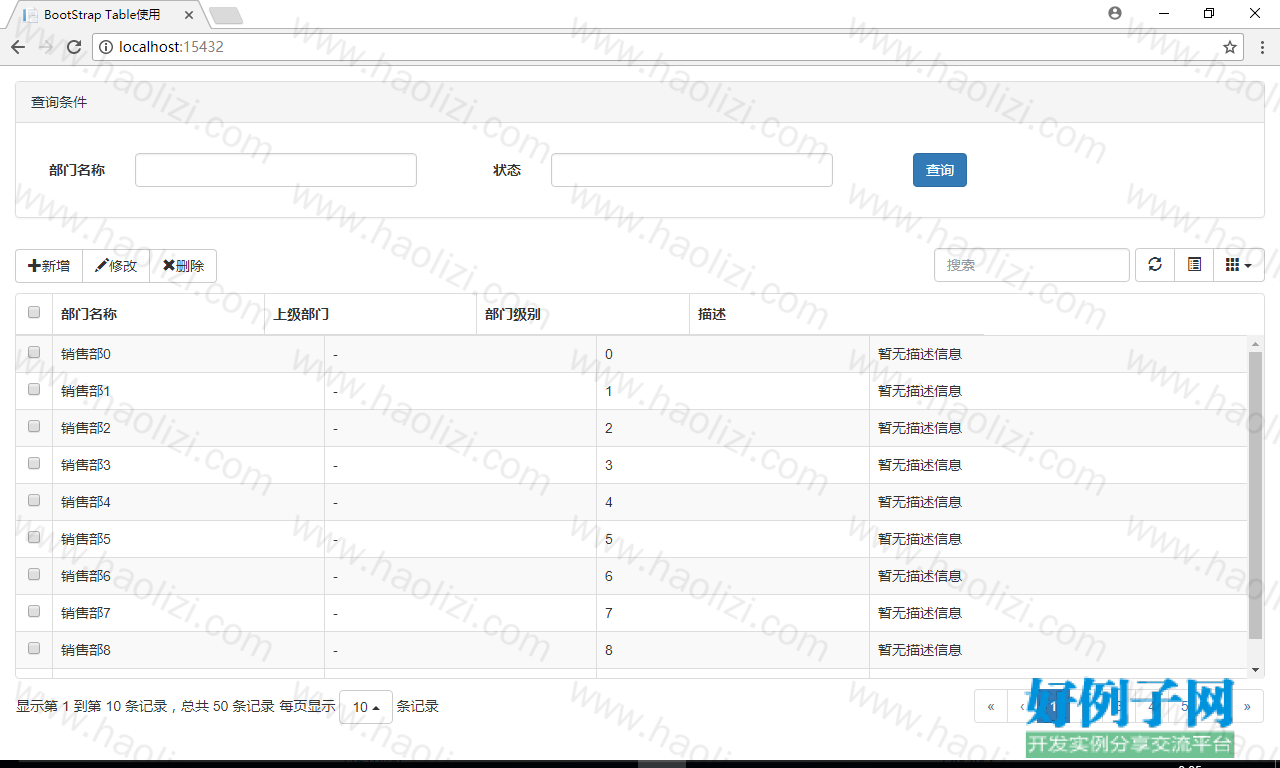Check the box for 销售部5
This screenshot has width=1280, height=768.
(34, 537)
